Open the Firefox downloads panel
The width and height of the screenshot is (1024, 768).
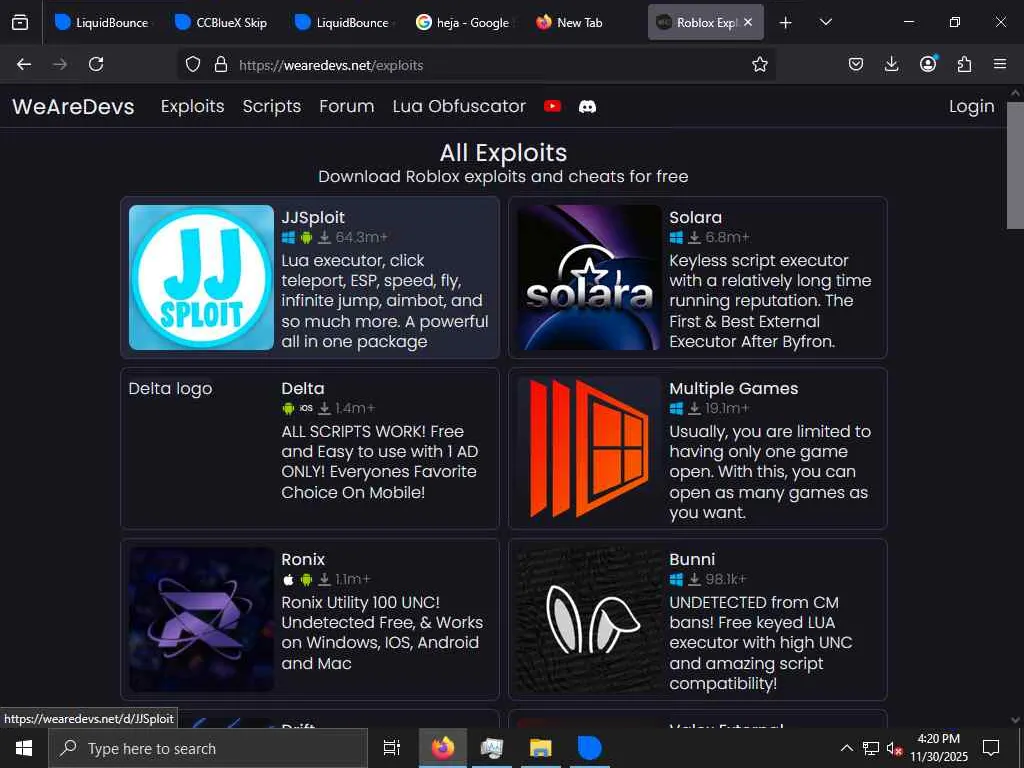(891, 64)
